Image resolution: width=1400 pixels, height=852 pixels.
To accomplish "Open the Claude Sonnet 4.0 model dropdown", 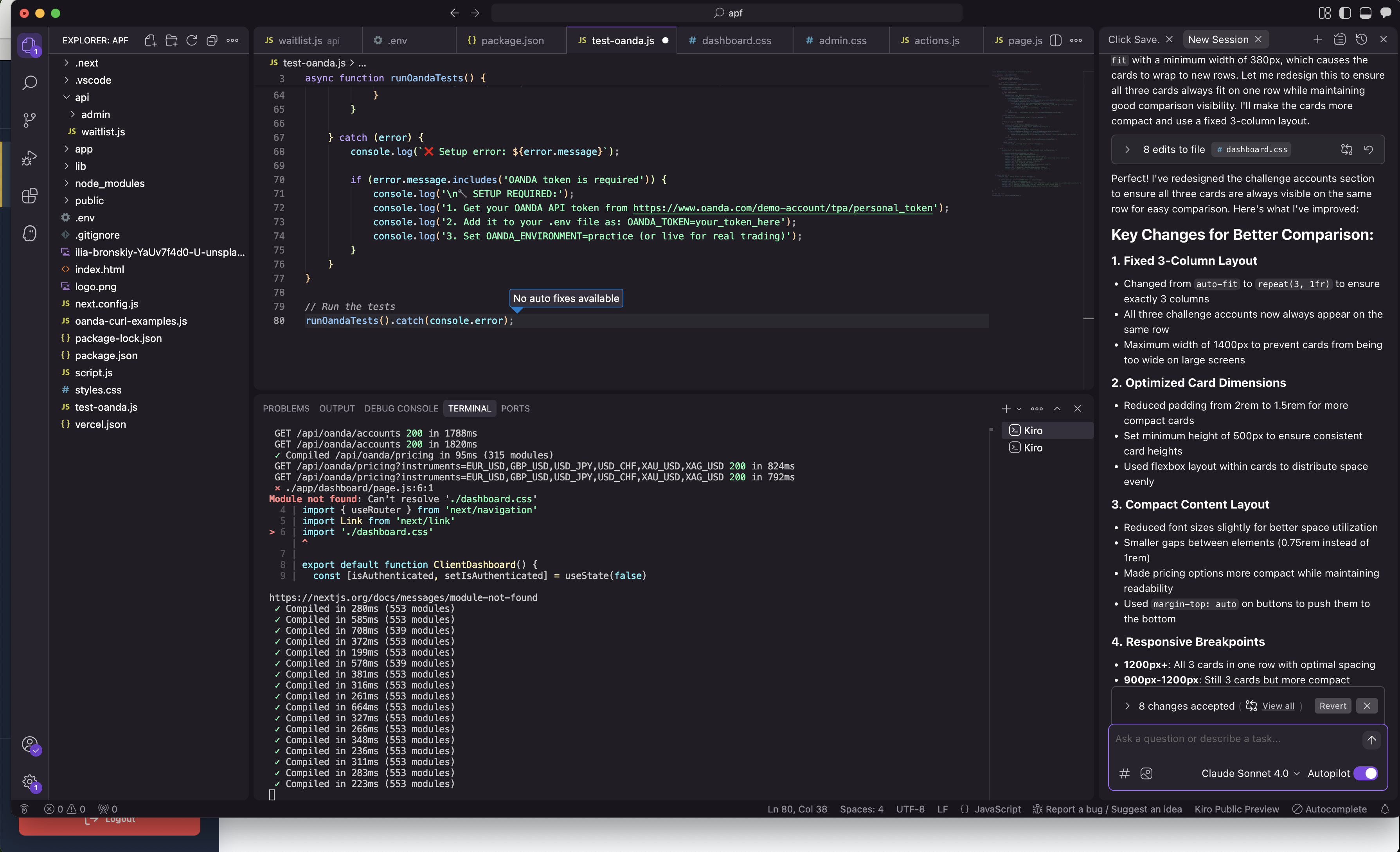I will (x=1250, y=773).
